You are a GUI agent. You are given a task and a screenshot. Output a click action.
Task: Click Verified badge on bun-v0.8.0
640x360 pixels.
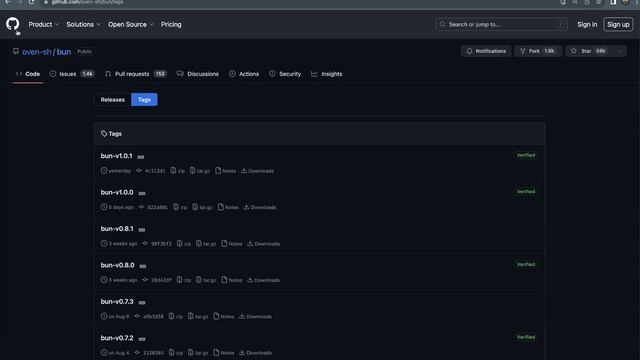[x=526, y=264]
